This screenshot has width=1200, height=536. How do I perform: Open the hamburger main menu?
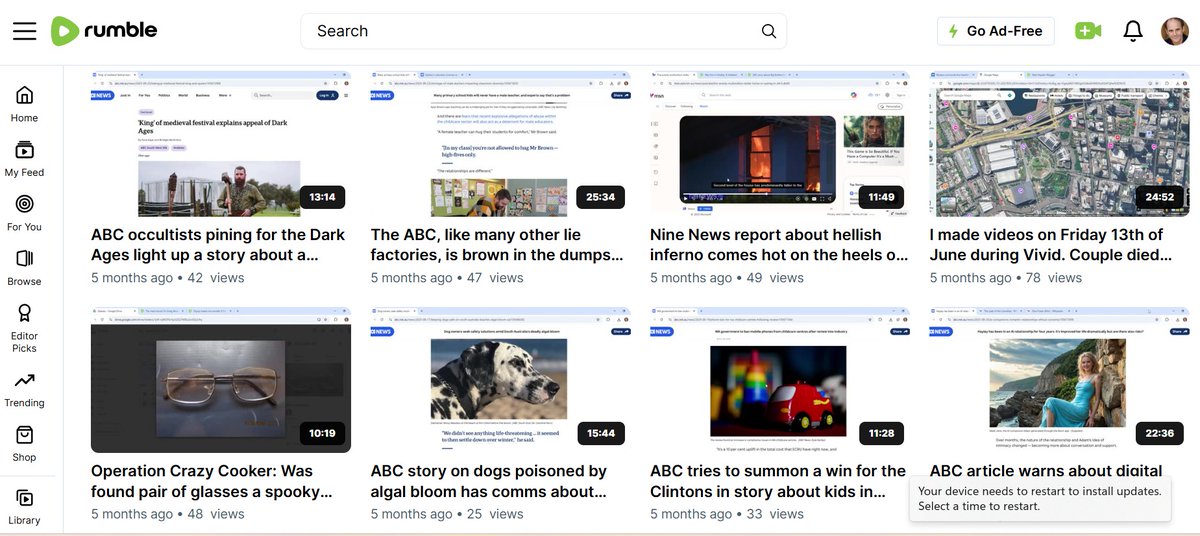pos(24,31)
